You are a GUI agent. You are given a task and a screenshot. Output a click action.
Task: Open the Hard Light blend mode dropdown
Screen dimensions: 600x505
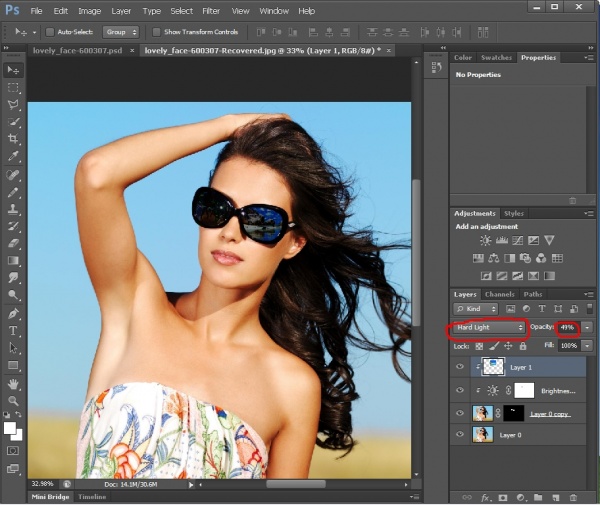tap(490, 327)
